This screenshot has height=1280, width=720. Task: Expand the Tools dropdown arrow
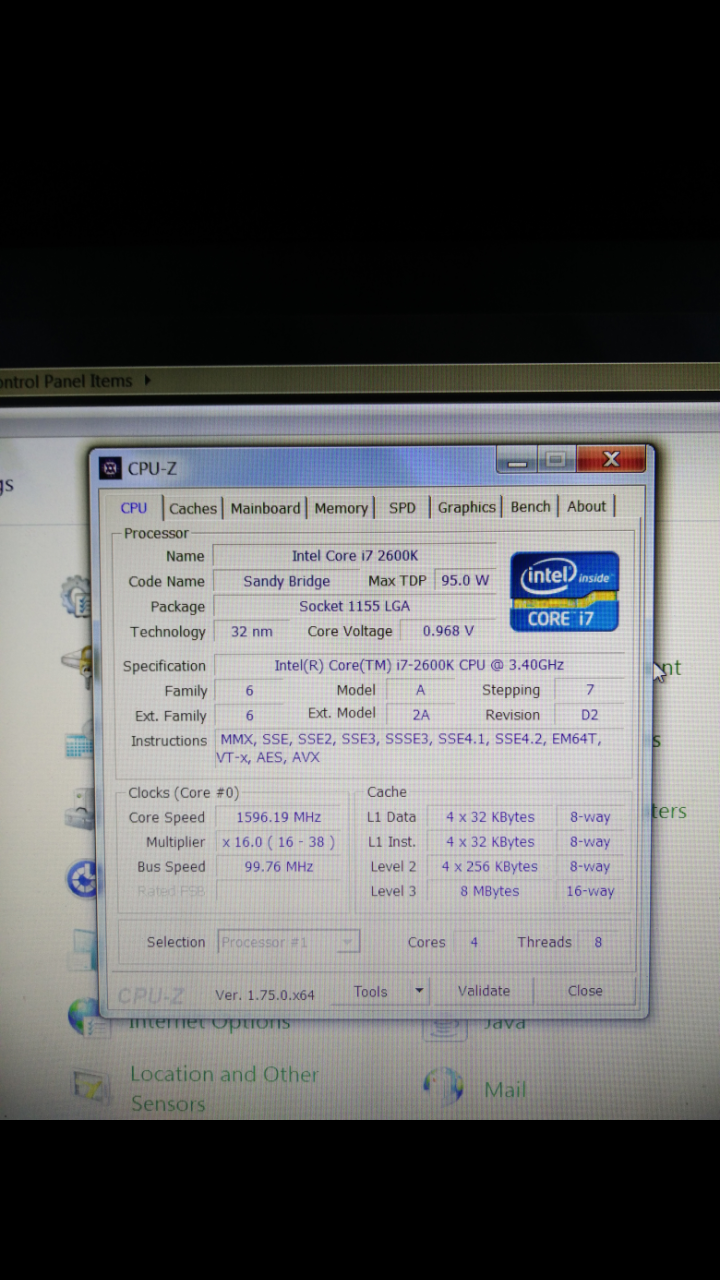(x=419, y=991)
